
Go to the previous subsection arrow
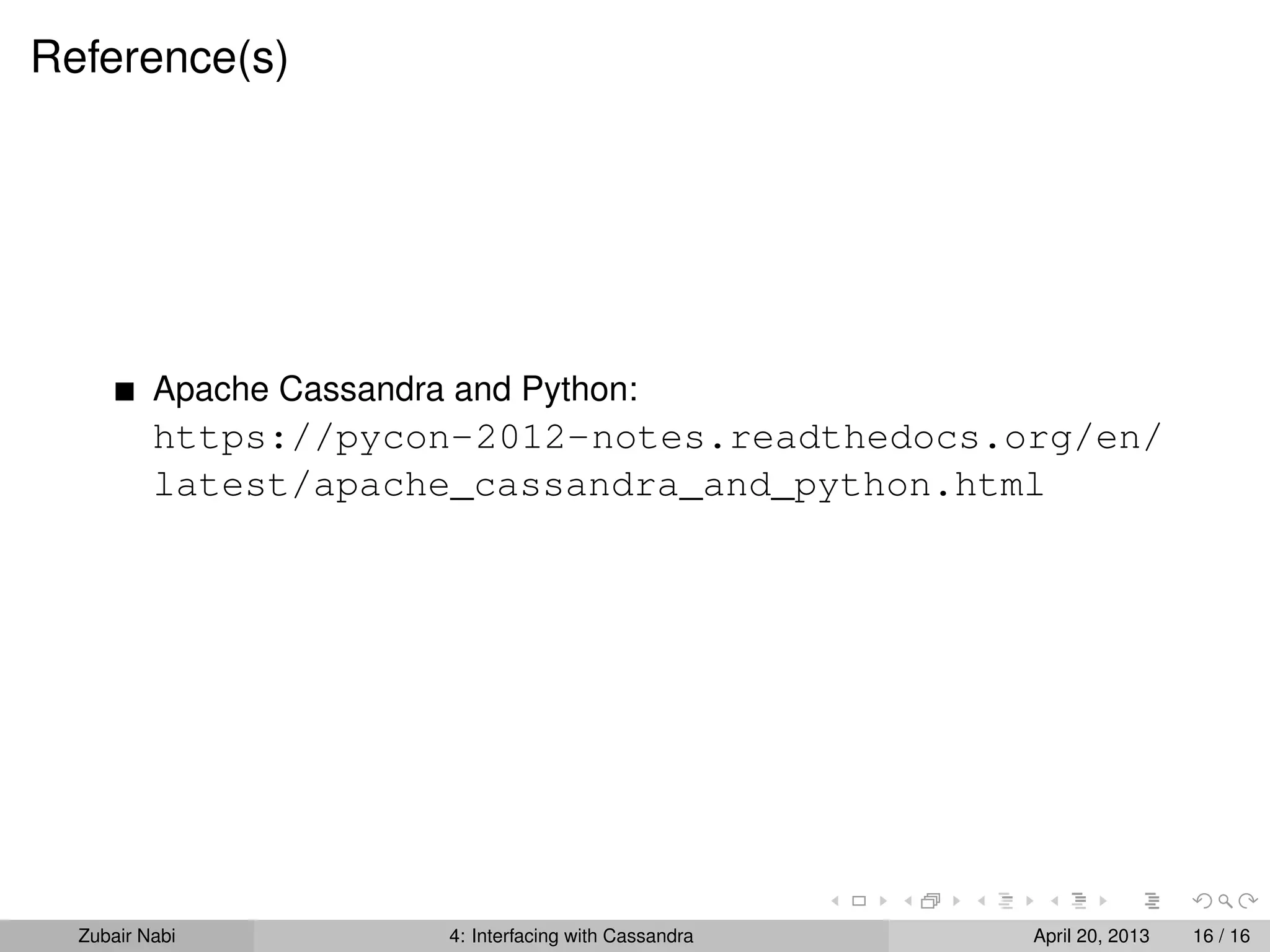coord(981,901)
